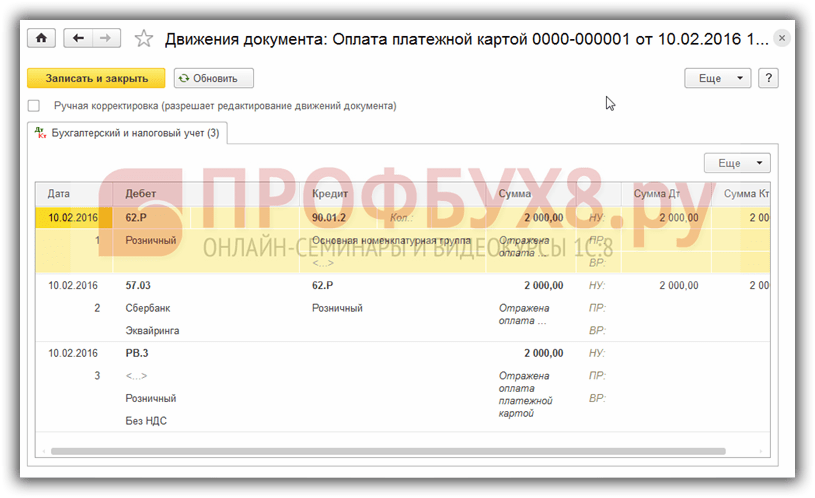Select the 57.03 Сбербанк entry row
The height and width of the screenshot is (498, 815).
403,308
